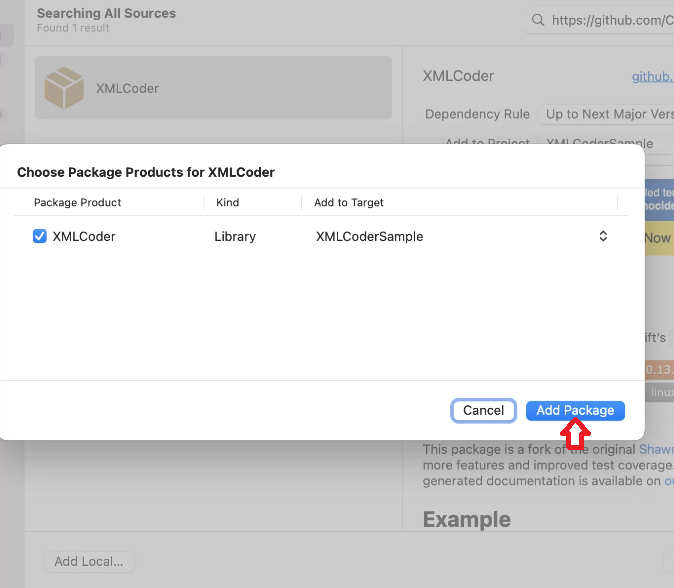This screenshot has height=588, width=674.
Task: Open the XMLCoderSample target dropdown
Action: pos(603,236)
